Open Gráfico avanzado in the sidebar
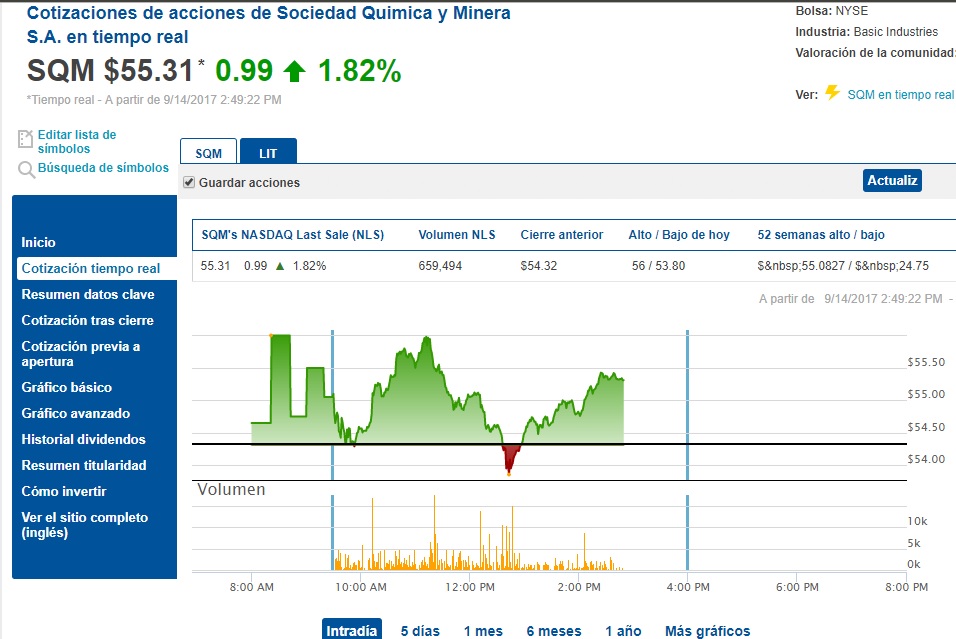956x639 pixels. click(76, 413)
